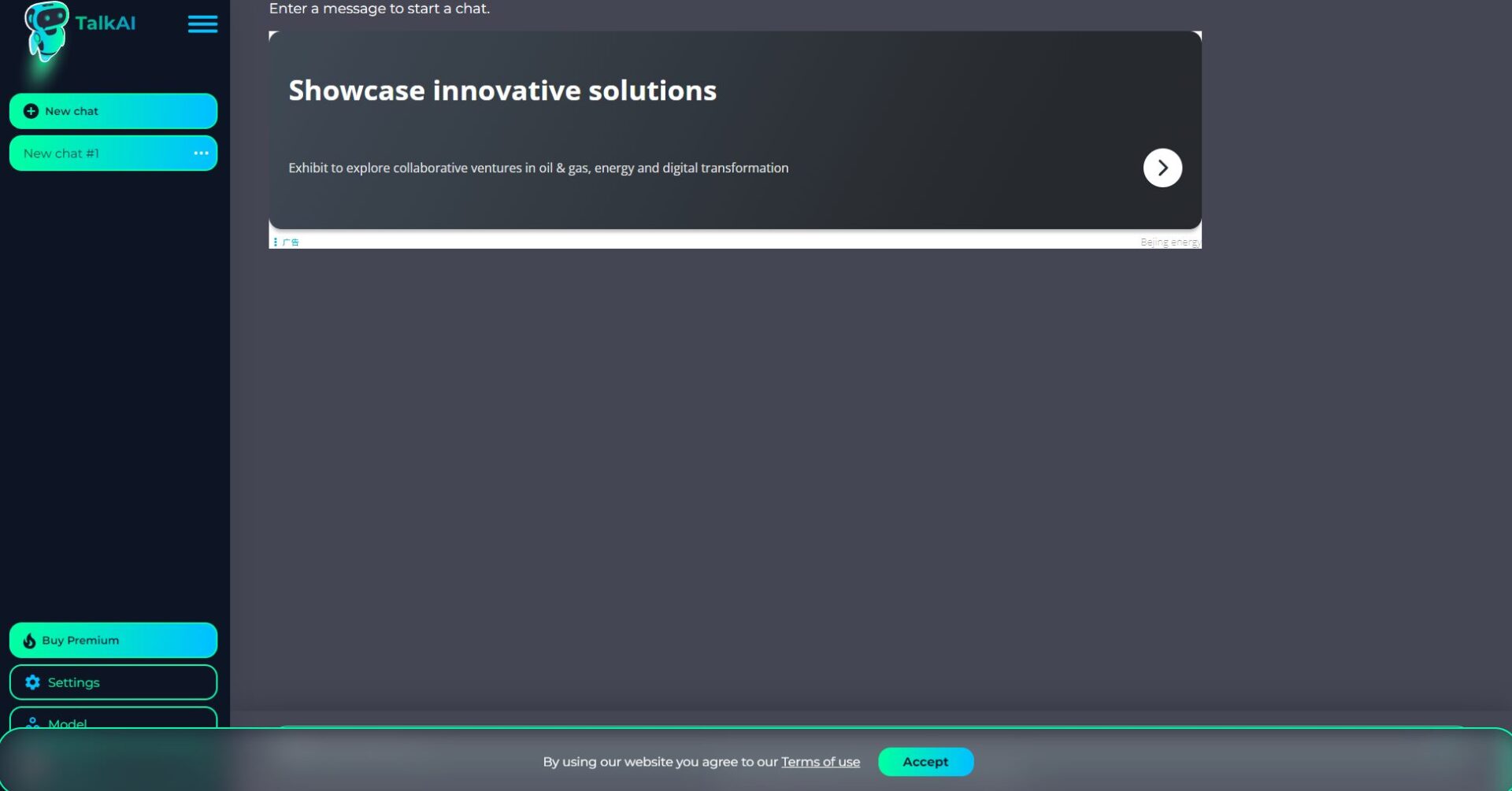The height and width of the screenshot is (791, 1512).
Task: Click the 'Showcase innovative solutions' ad headline
Action: click(x=502, y=91)
